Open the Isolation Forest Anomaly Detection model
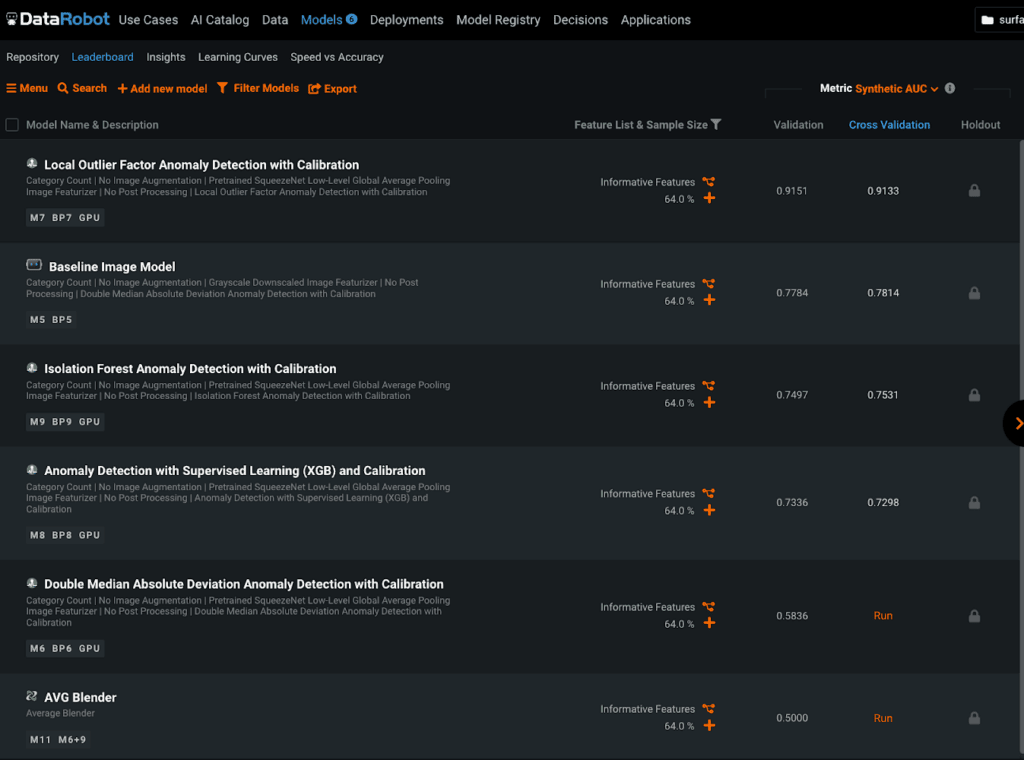This screenshot has height=760, width=1024. coord(190,368)
